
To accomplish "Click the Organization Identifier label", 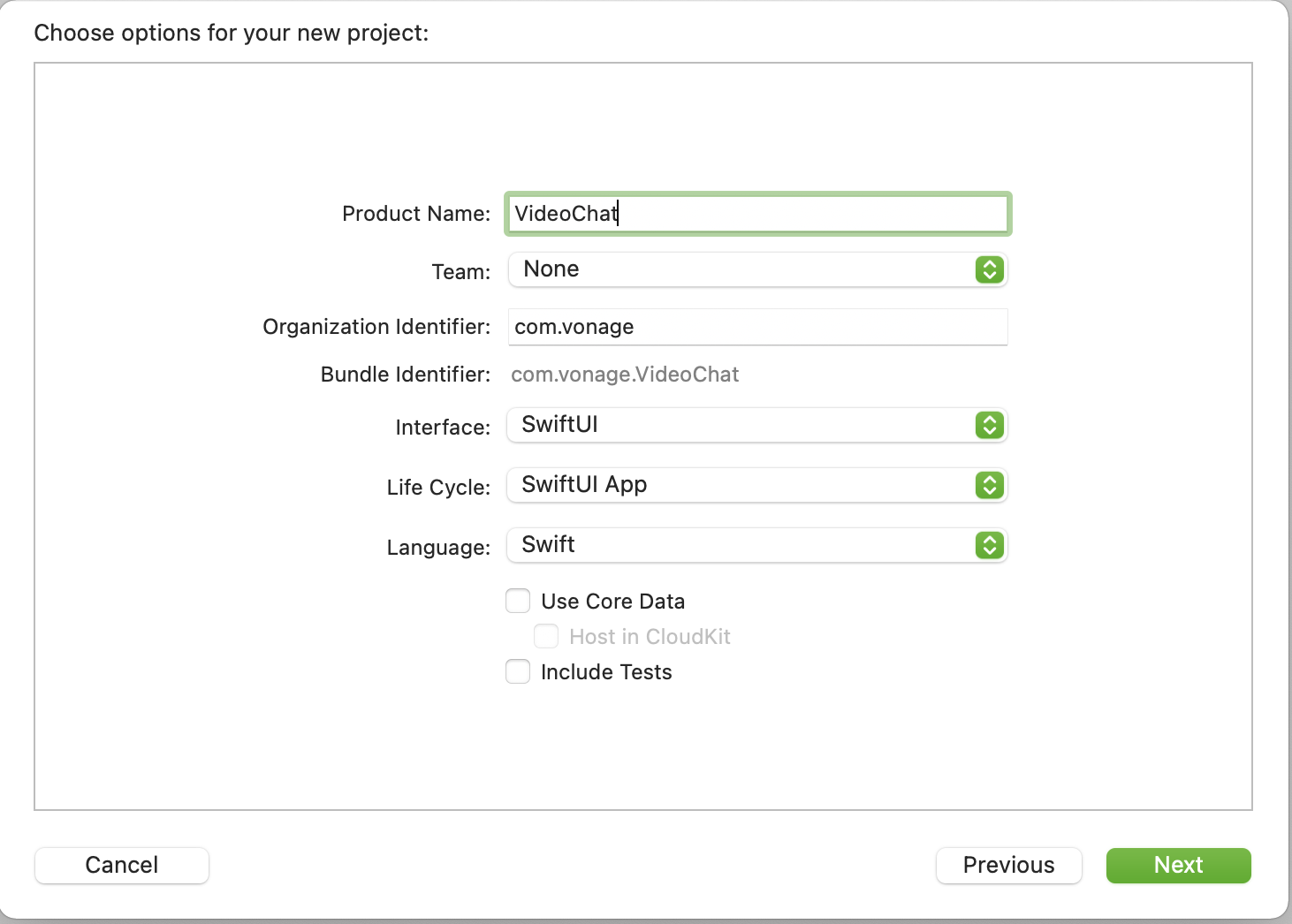I will pos(376,327).
